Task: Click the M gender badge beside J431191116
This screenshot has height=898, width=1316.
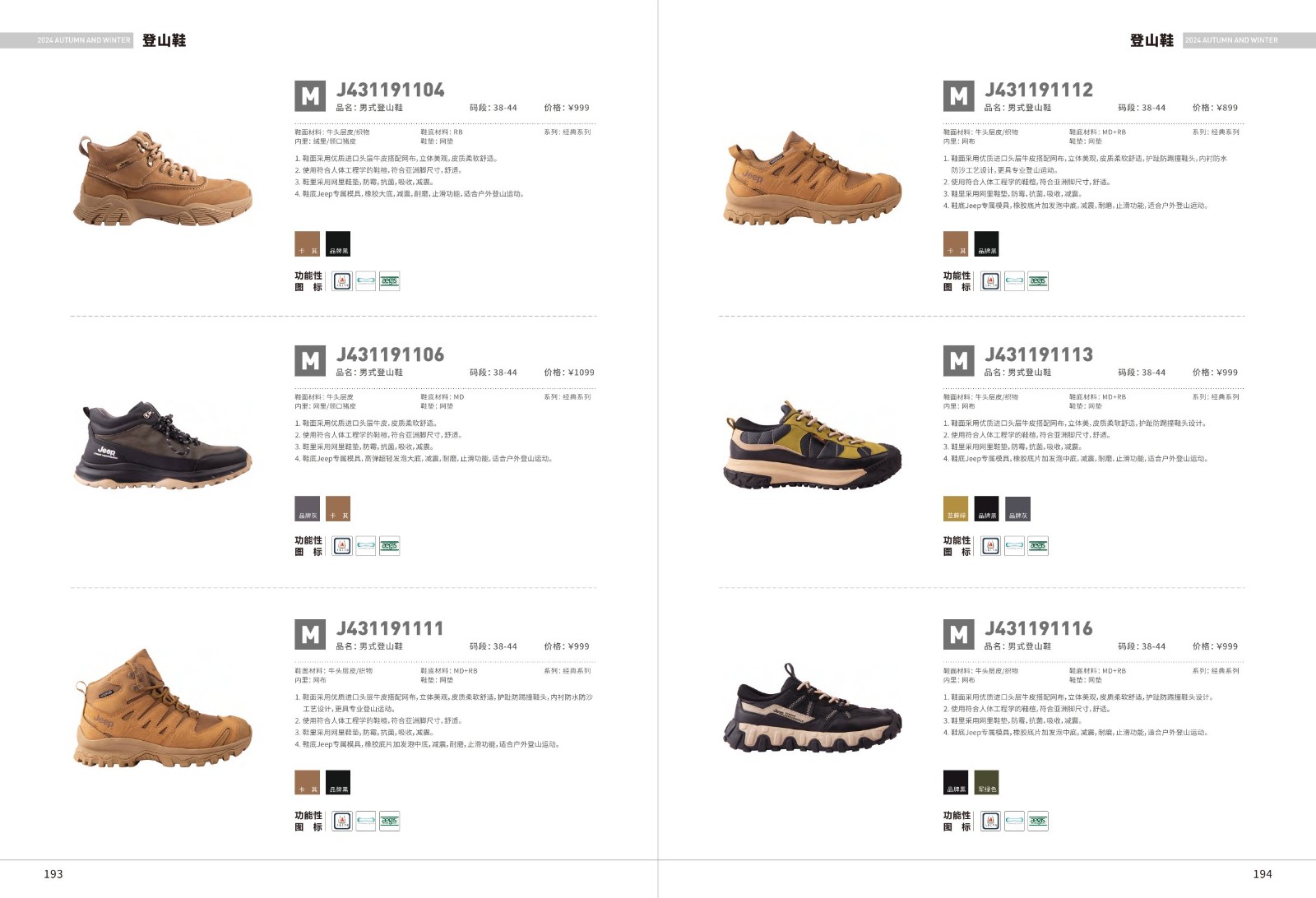Action: (x=958, y=634)
